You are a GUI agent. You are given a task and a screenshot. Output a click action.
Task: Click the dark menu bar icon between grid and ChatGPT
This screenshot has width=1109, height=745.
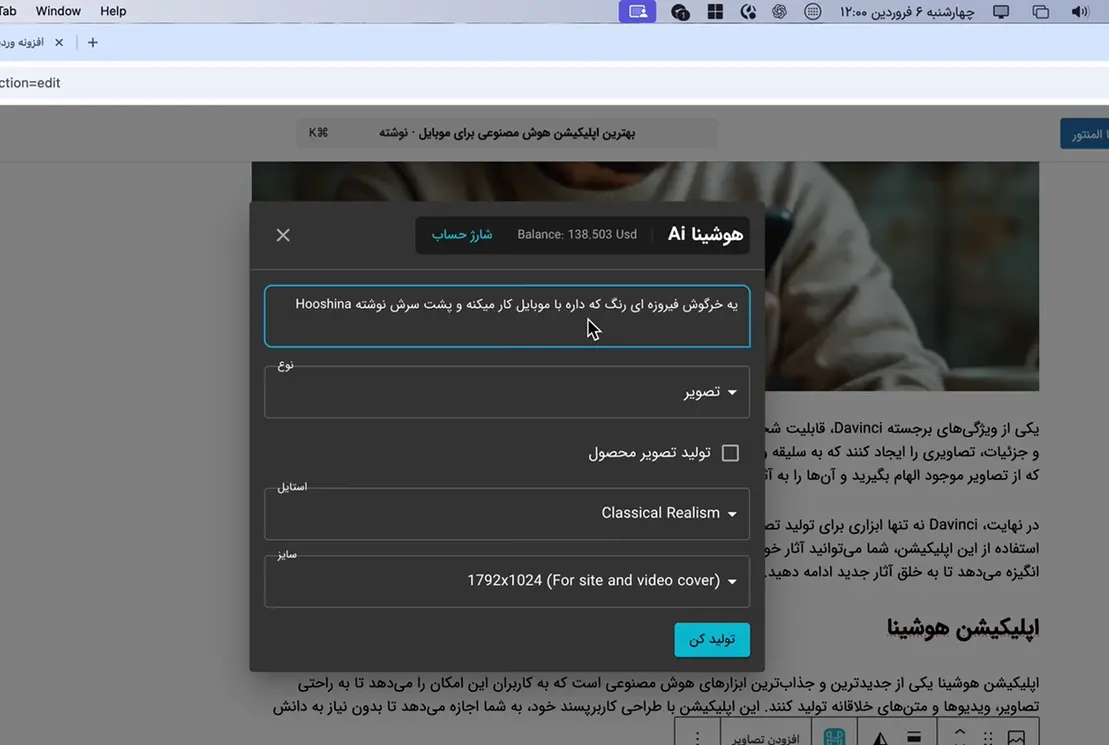pos(748,11)
